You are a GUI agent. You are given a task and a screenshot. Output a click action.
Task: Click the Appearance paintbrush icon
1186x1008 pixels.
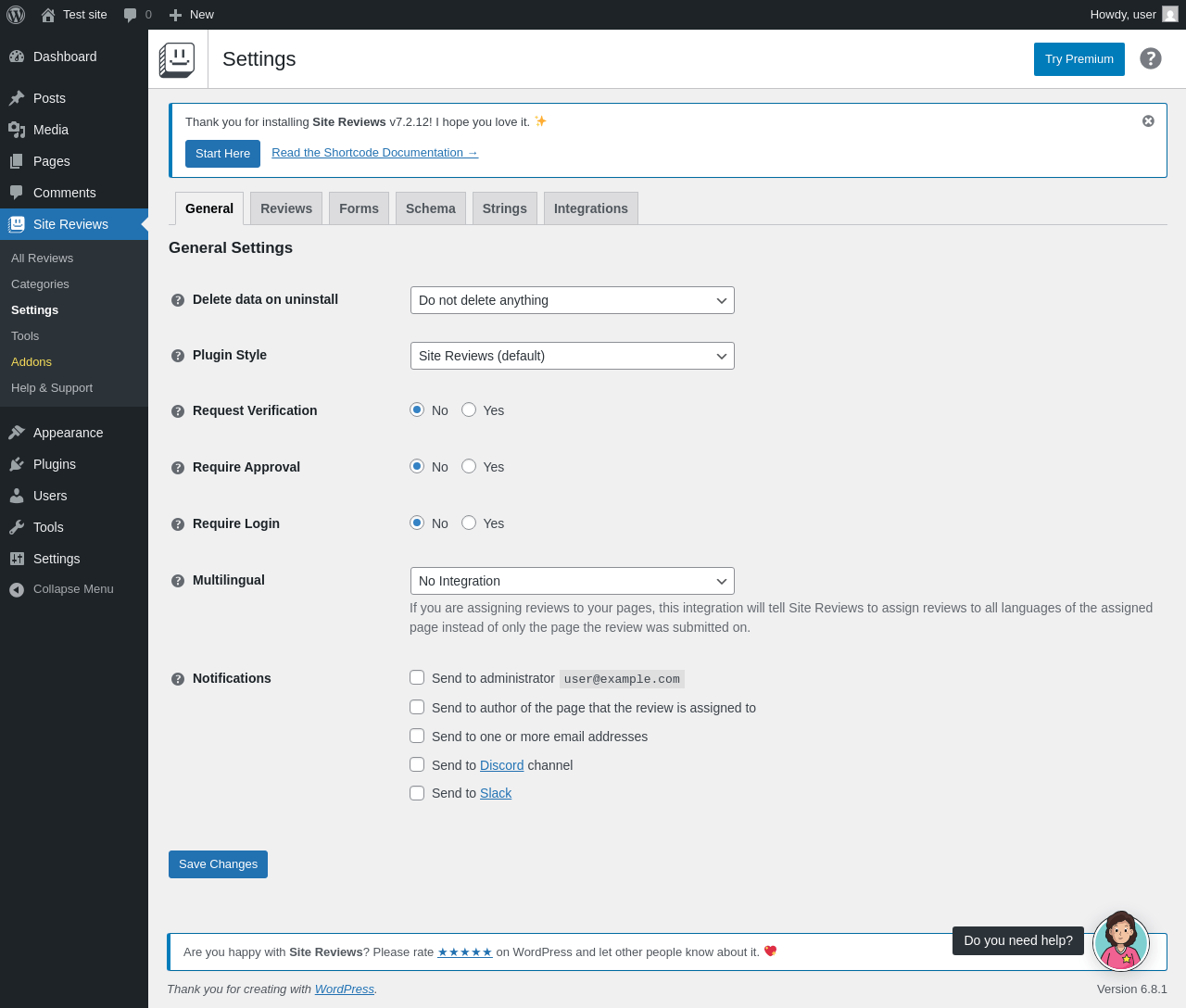[17, 433]
